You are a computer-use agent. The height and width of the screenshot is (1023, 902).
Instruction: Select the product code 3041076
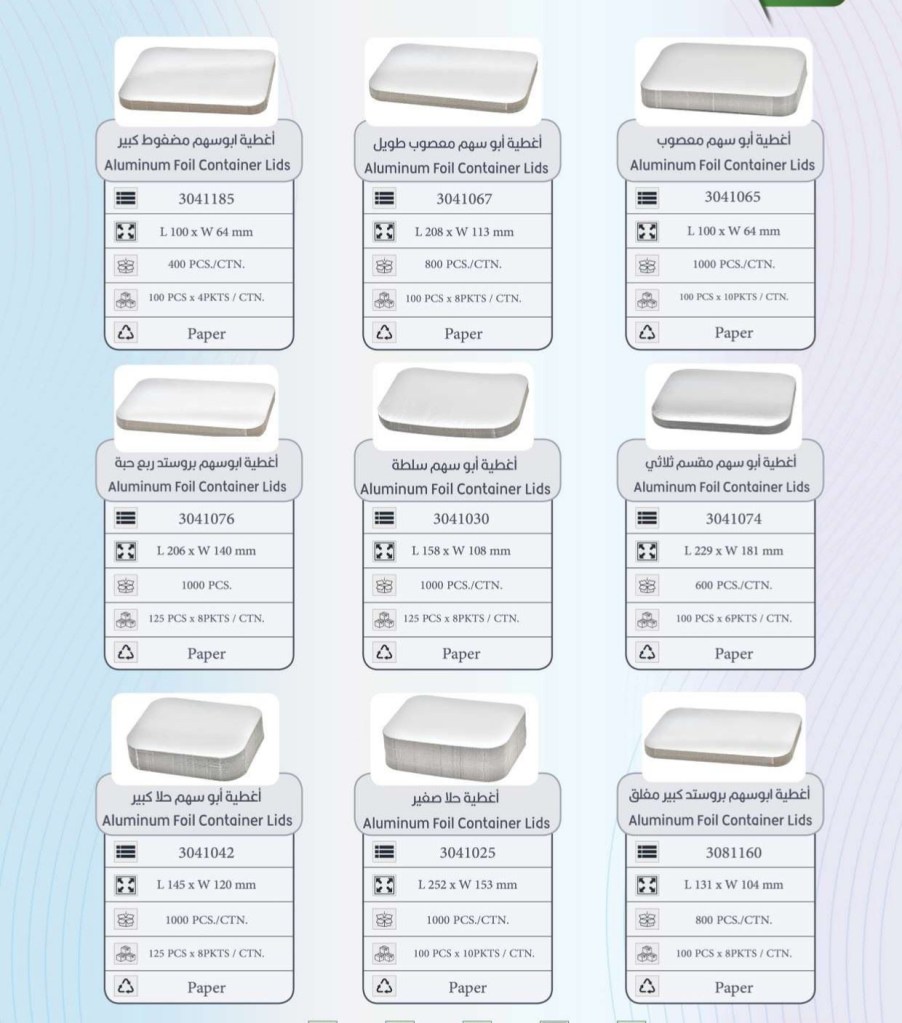(206, 519)
